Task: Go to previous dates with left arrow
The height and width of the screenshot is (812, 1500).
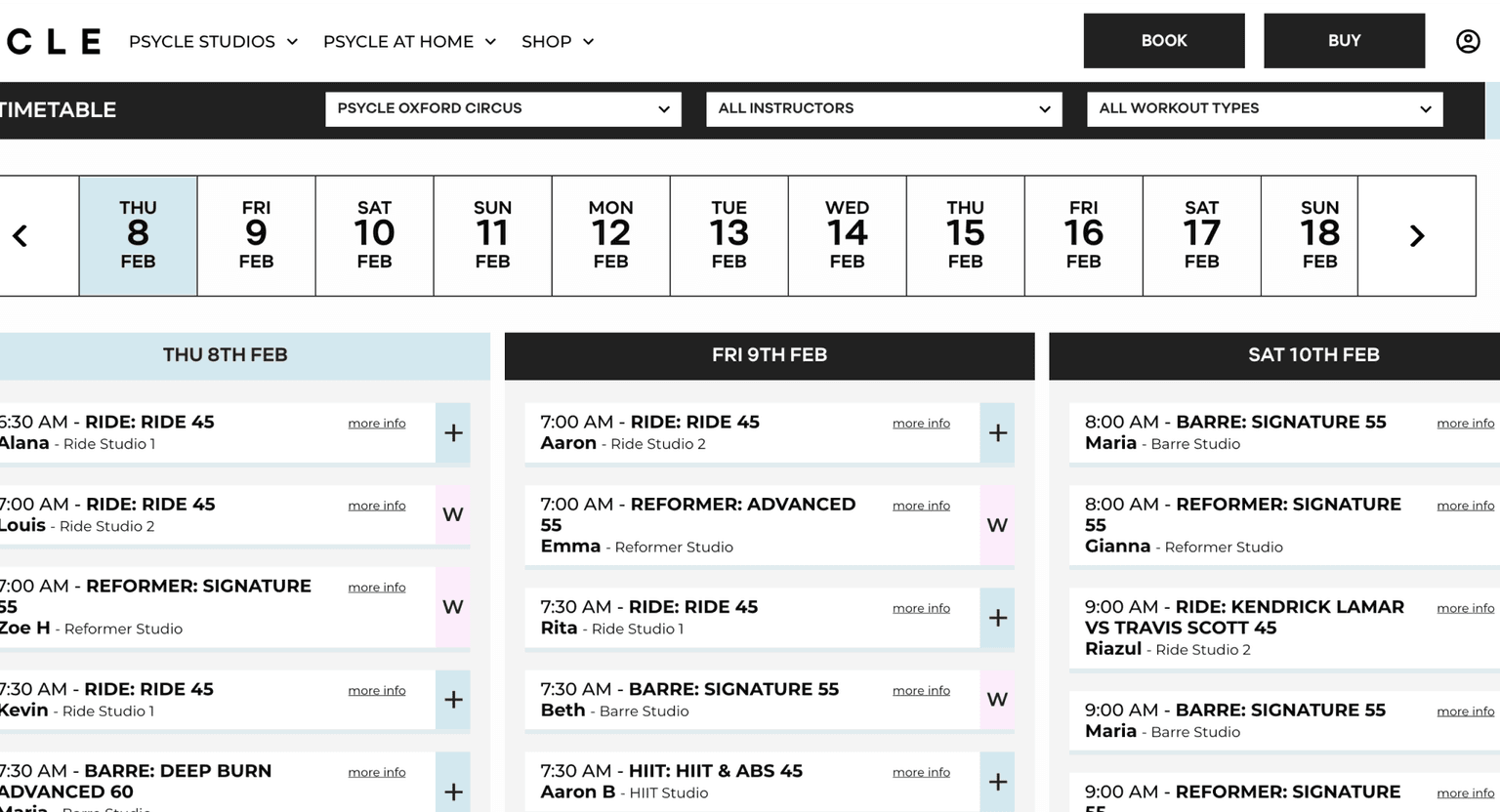Action: [20, 235]
